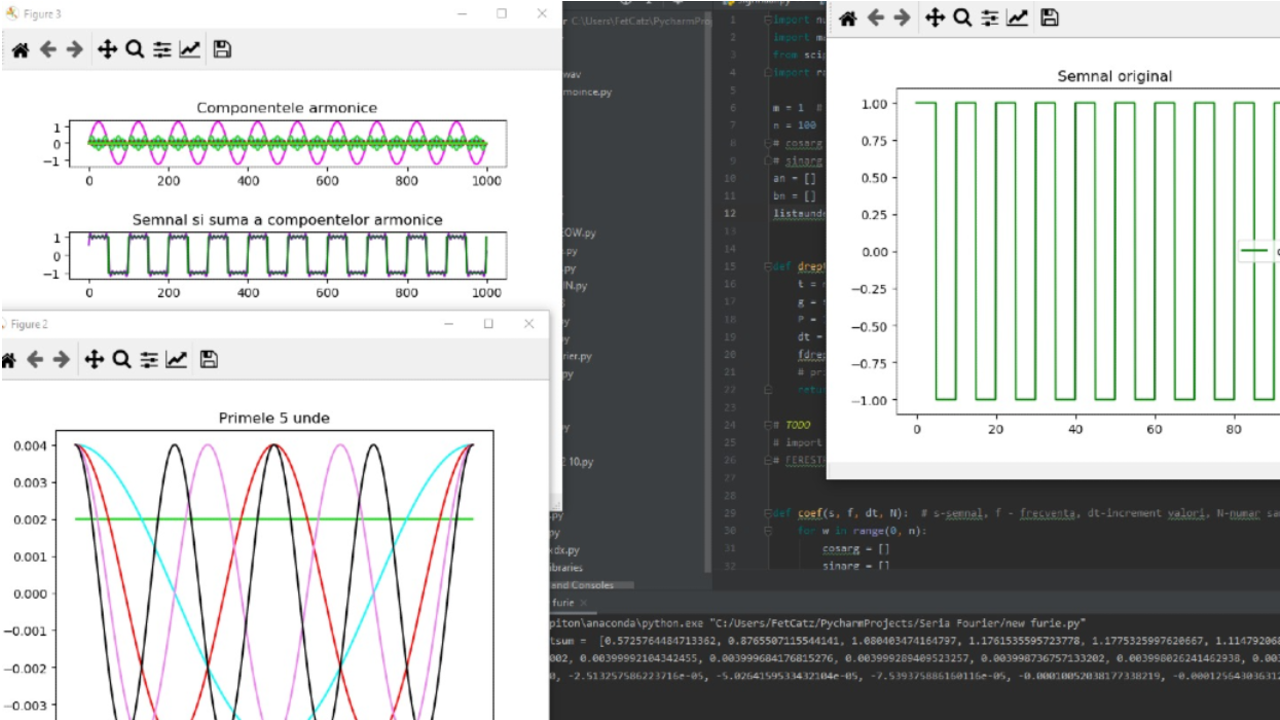
Task: Save the figure from Figure 2 toolbar
Action: click(x=209, y=359)
